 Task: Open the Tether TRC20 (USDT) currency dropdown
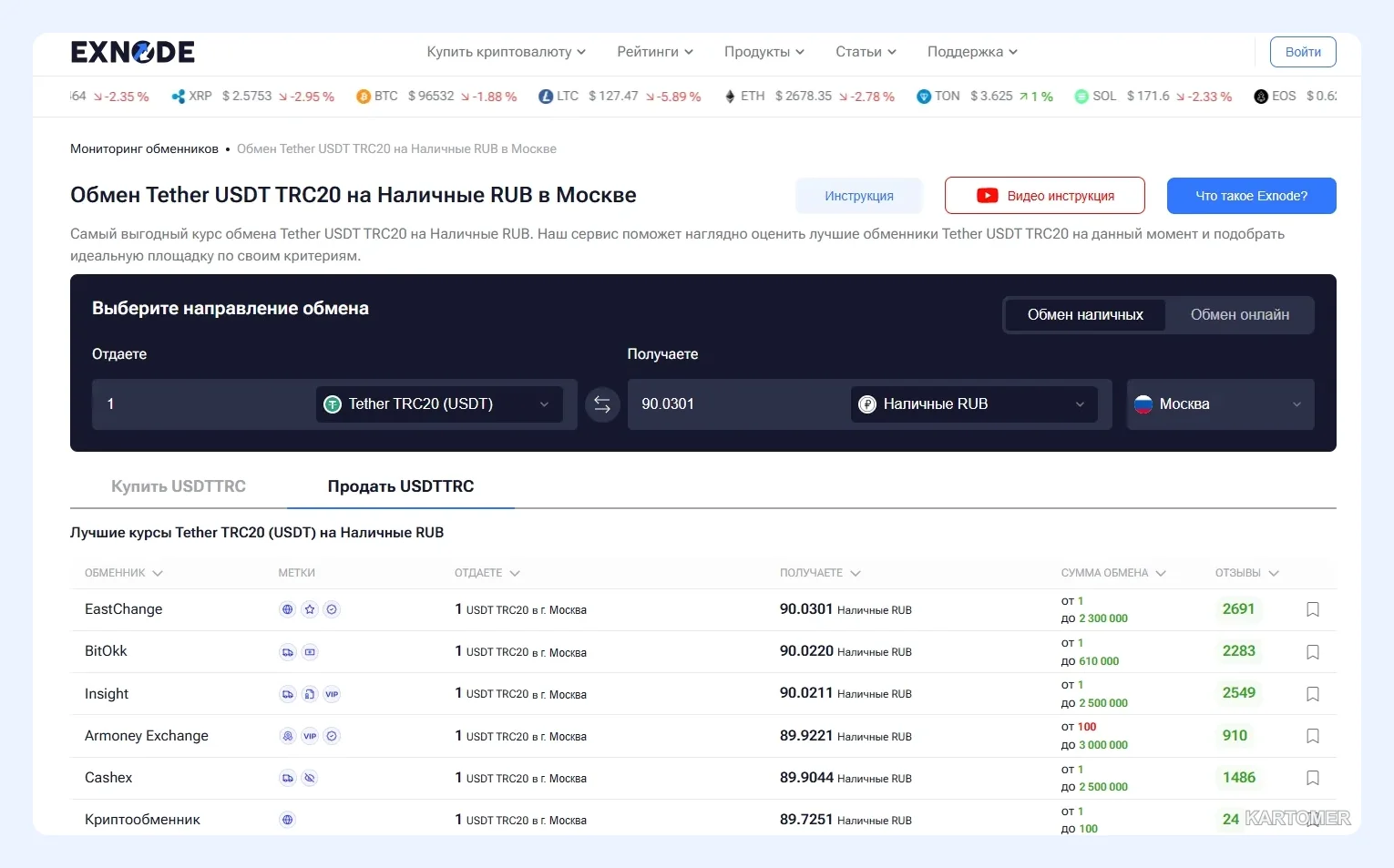tap(439, 404)
